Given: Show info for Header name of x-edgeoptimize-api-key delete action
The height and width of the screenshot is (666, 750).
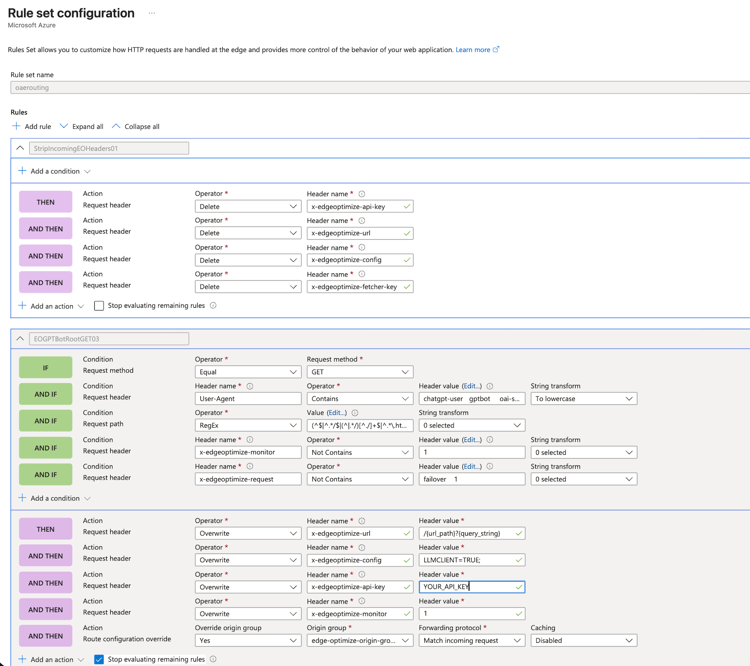Looking at the screenshot, I should [x=362, y=194].
